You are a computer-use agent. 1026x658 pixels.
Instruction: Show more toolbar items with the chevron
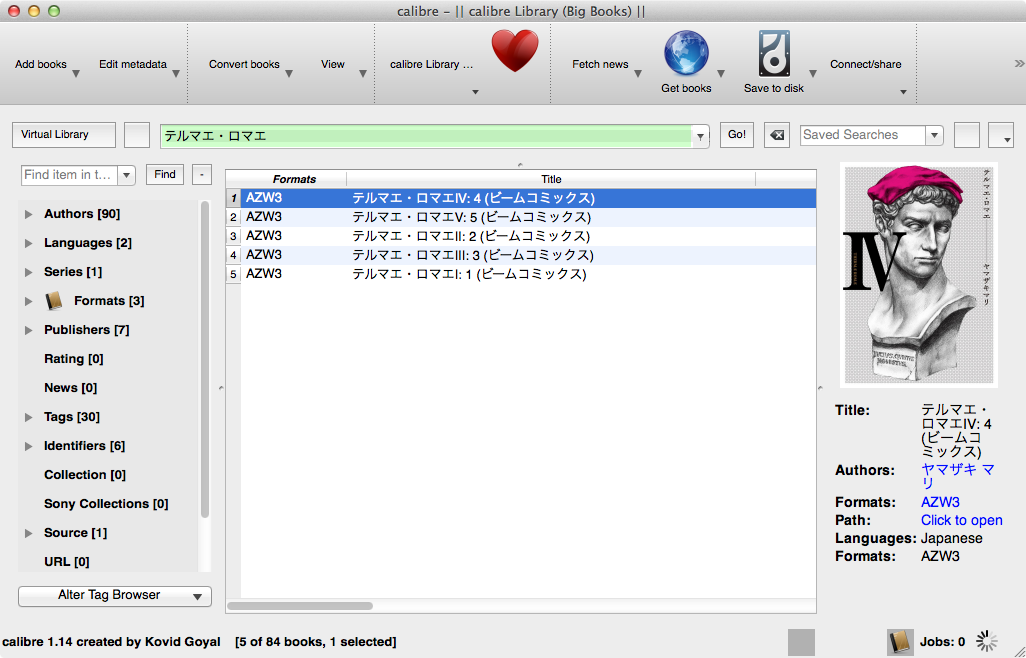(x=1019, y=63)
